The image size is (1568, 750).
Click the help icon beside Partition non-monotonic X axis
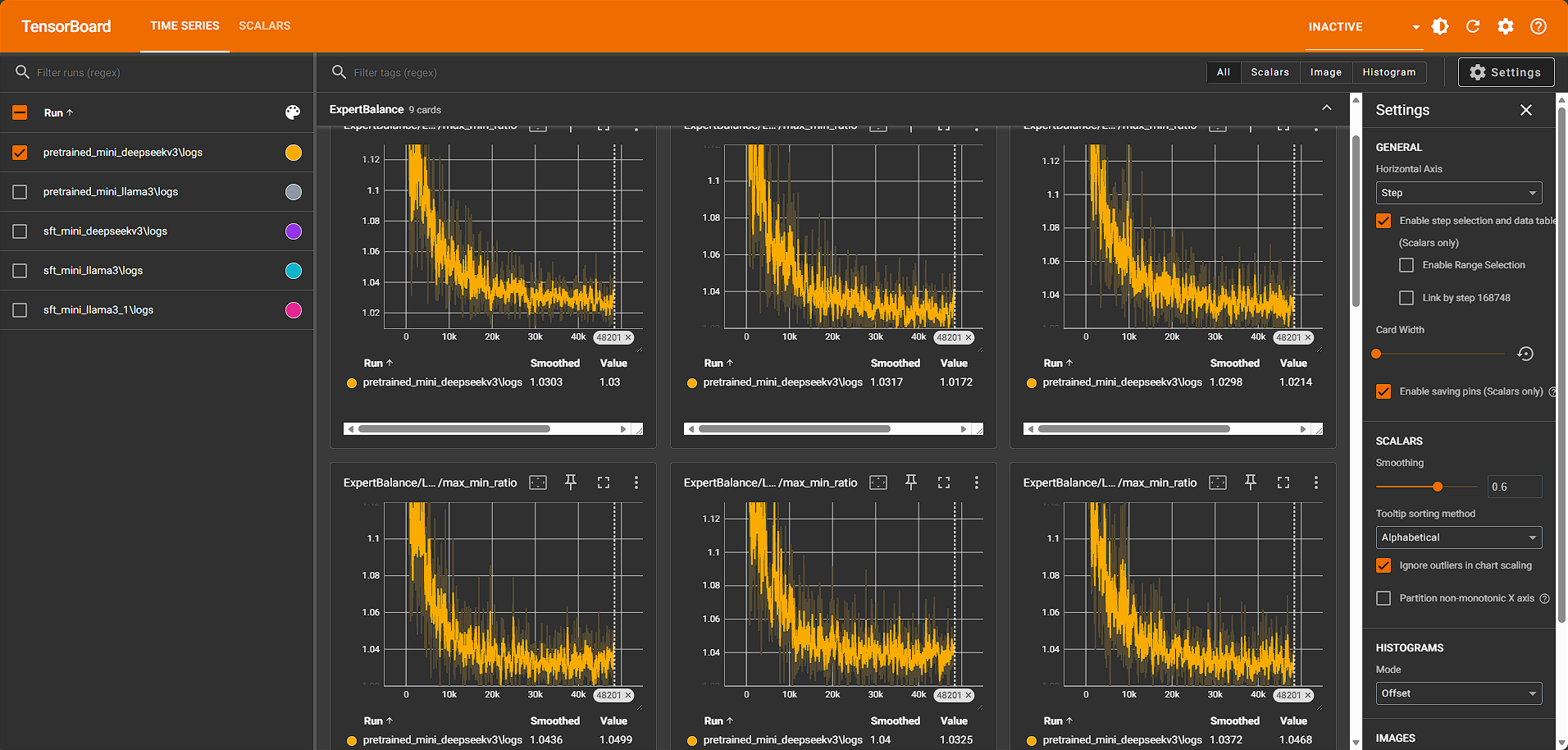[1545, 599]
